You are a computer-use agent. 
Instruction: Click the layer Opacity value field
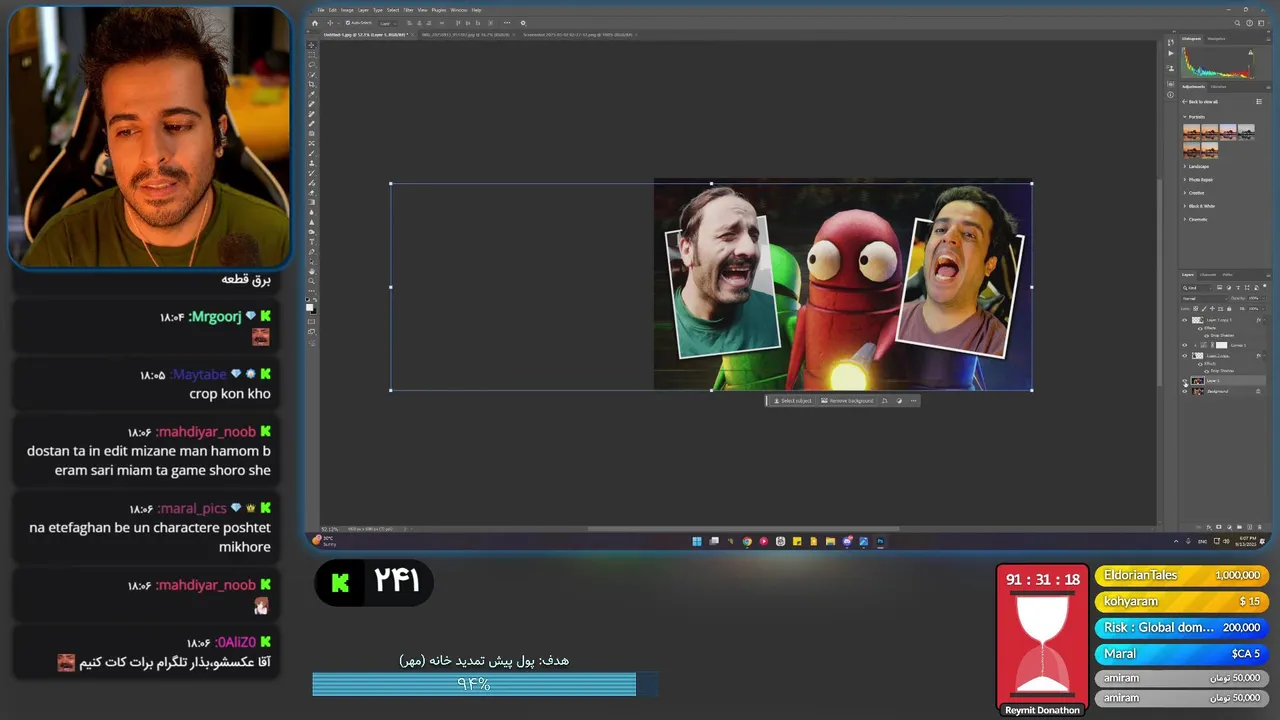pos(1253,298)
